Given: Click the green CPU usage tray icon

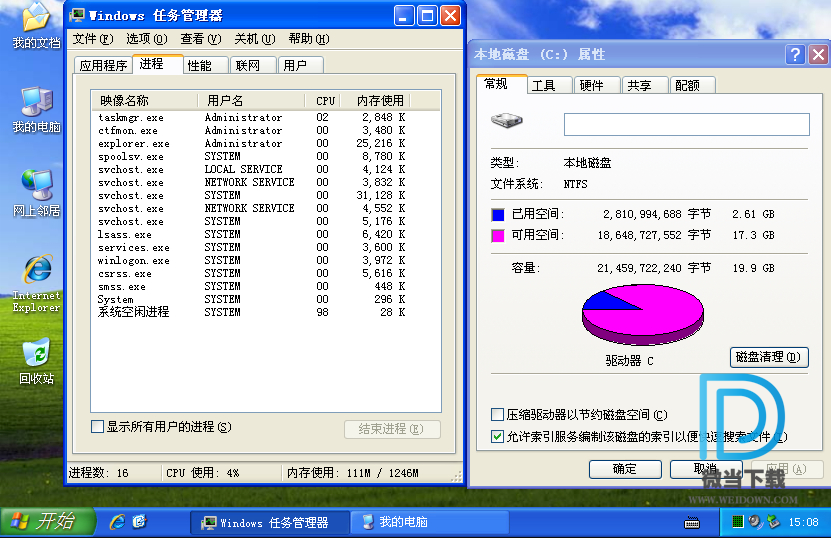Looking at the screenshot, I should click(x=737, y=522).
